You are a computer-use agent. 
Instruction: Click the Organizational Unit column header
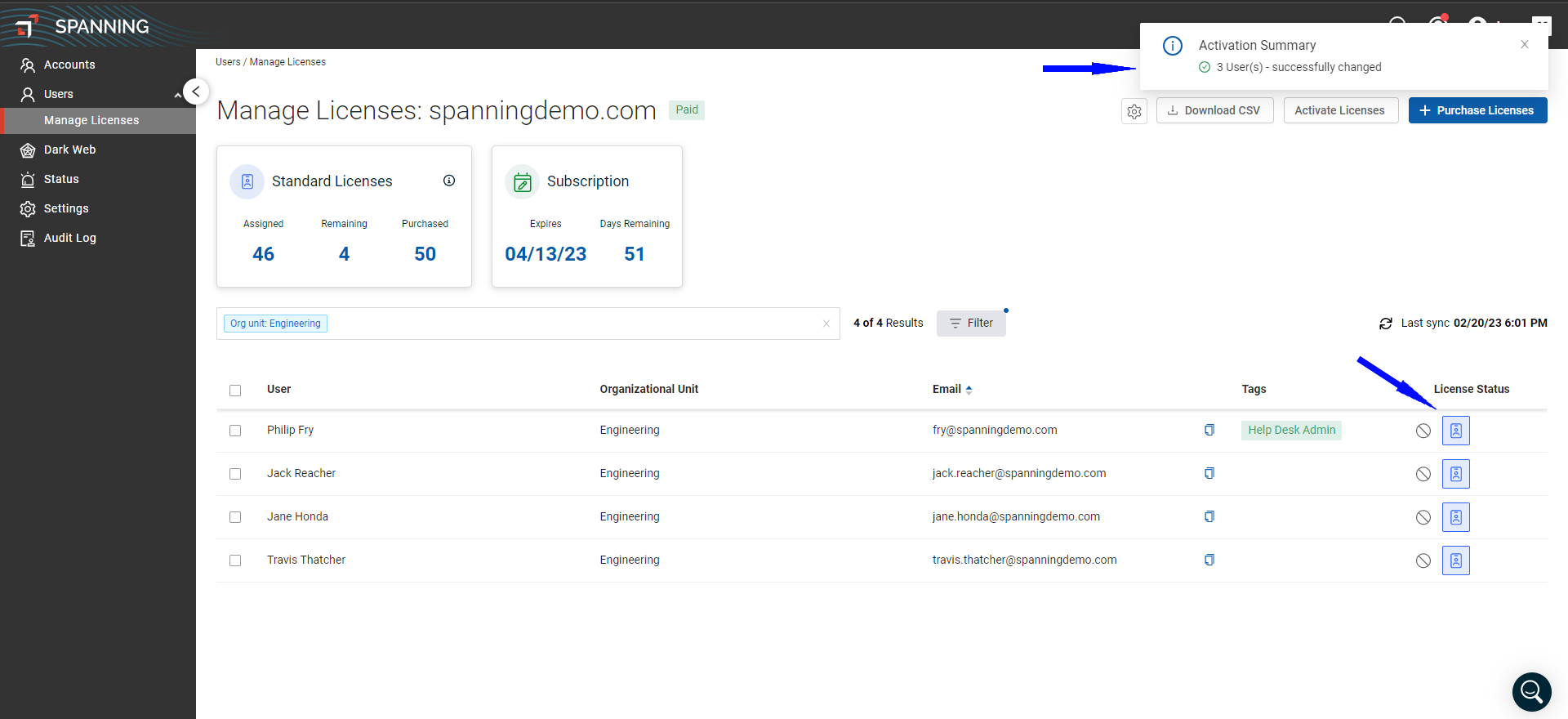pyautogui.click(x=649, y=389)
